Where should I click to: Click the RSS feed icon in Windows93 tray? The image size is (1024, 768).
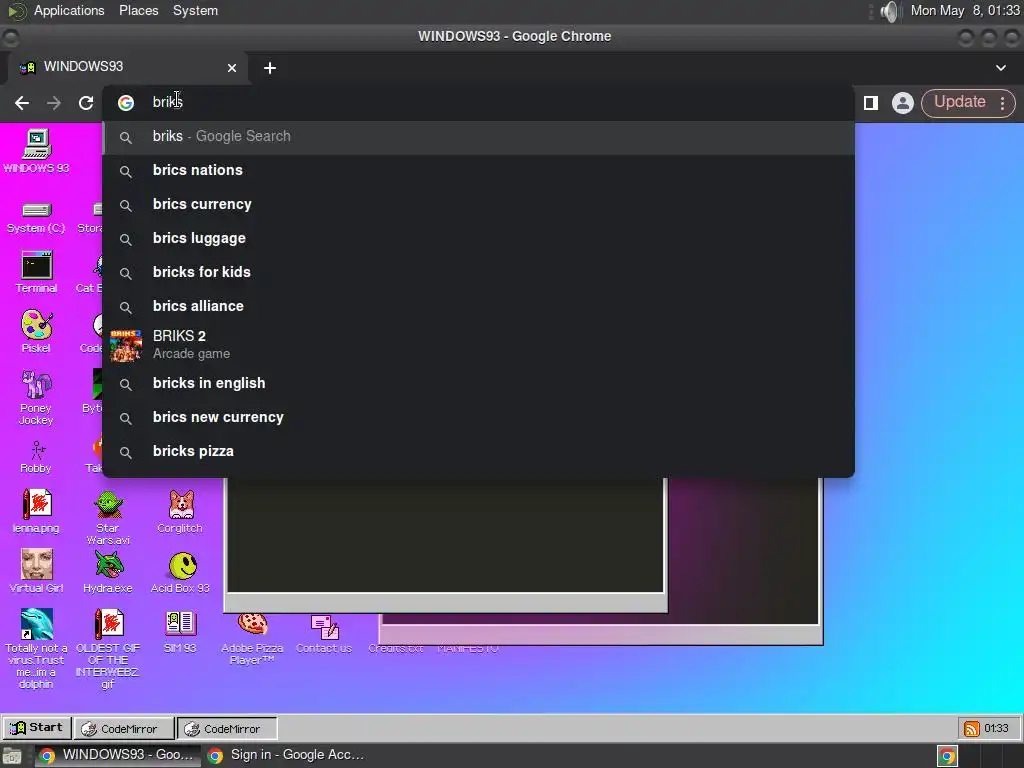pos(972,728)
